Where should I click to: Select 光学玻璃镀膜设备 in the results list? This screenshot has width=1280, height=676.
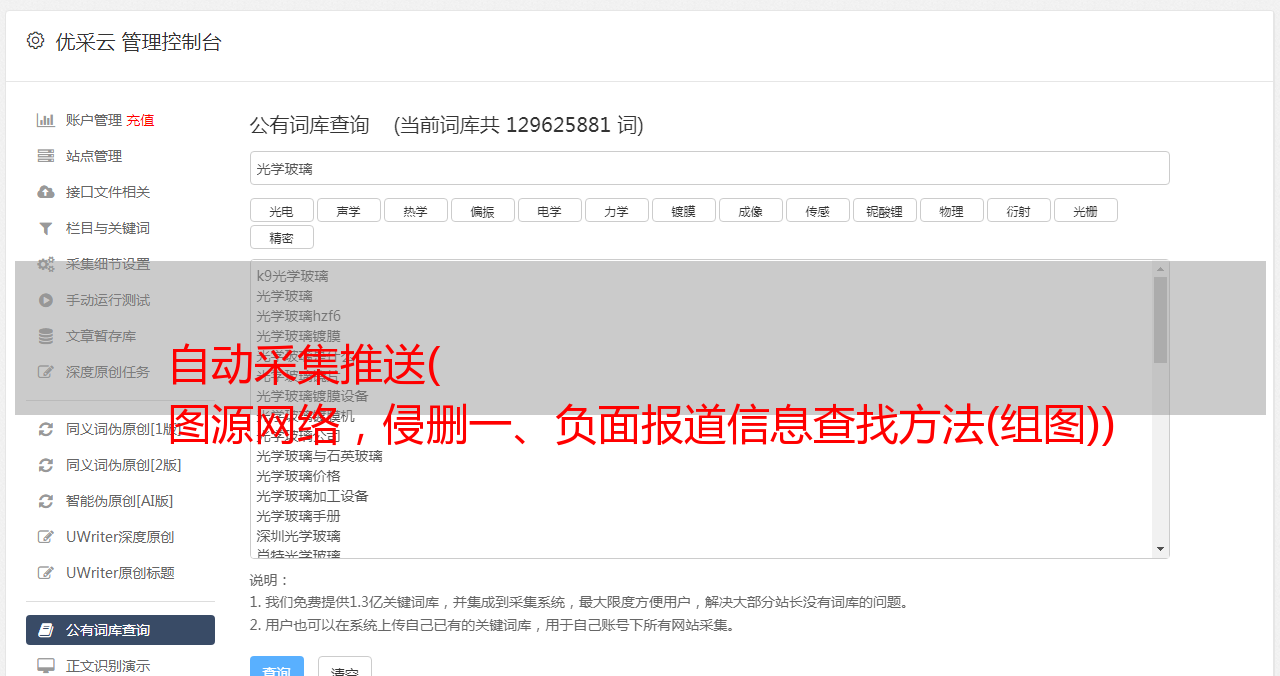click(312, 396)
